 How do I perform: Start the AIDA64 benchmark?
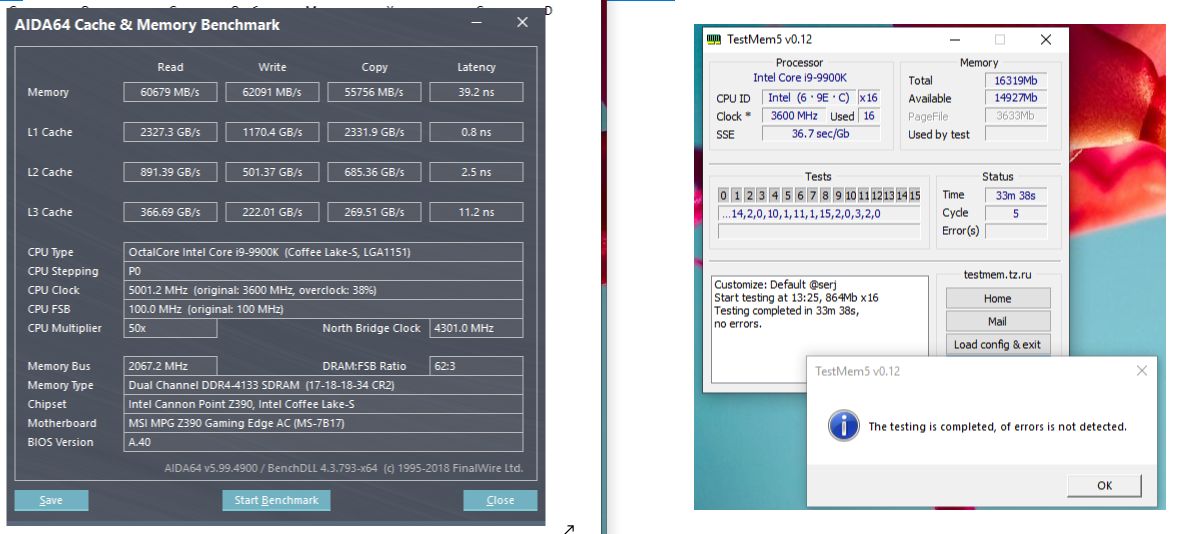[x=276, y=500]
